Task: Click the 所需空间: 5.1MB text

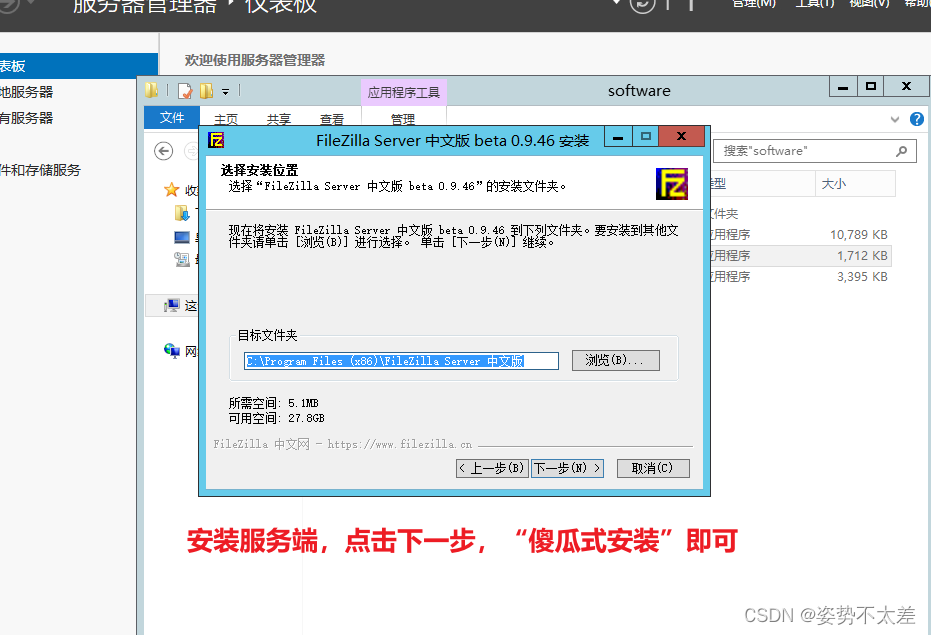Action: click(274, 403)
